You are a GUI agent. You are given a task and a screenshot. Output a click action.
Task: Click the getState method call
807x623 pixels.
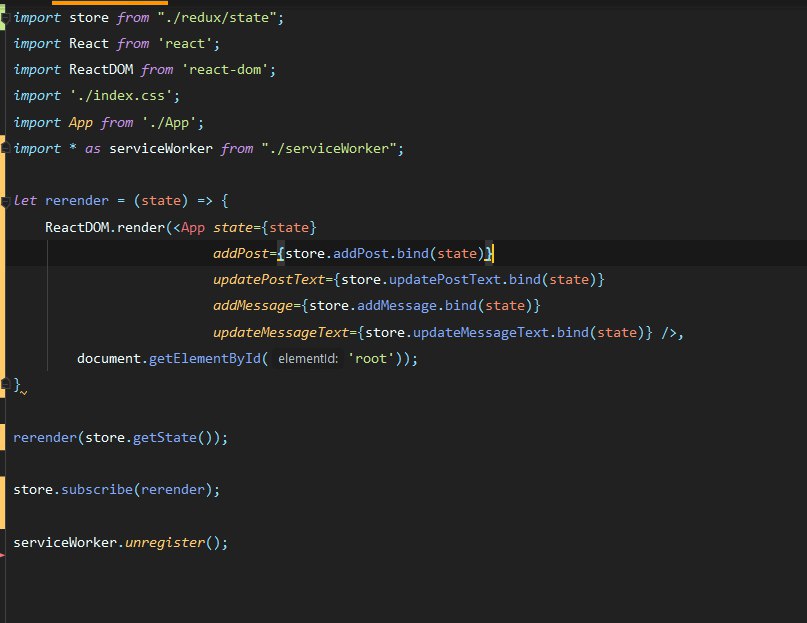click(165, 438)
